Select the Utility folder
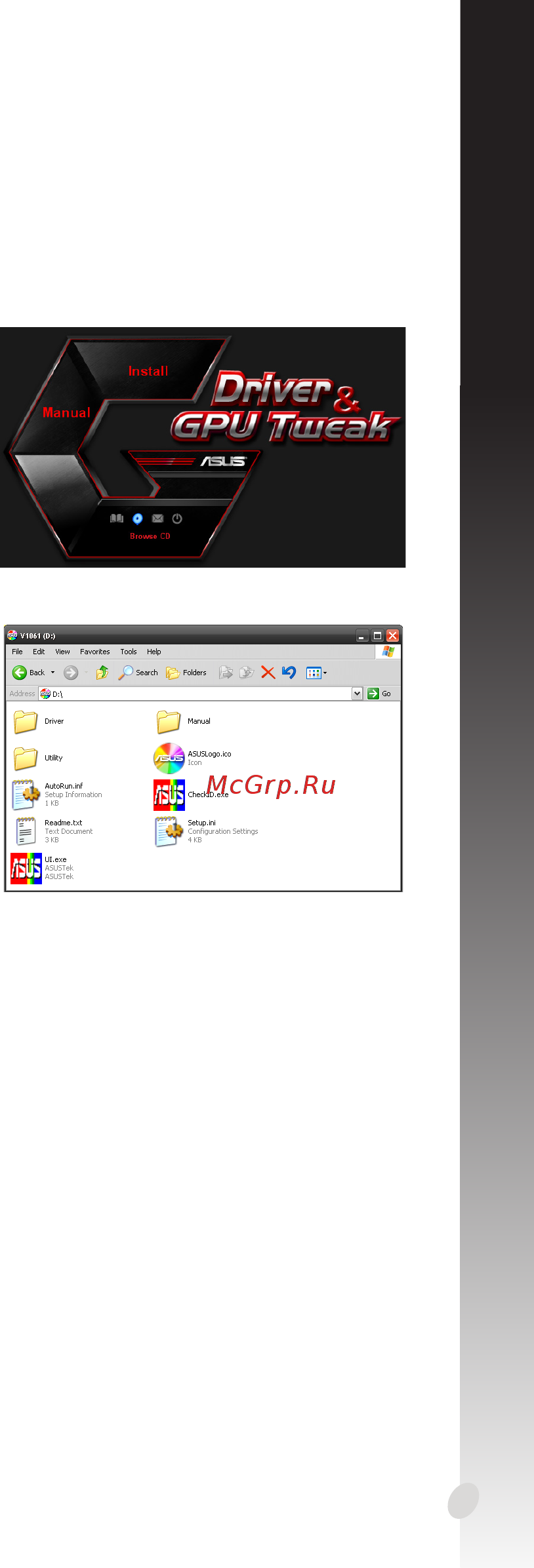The height and width of the screenshot is (1568, 534). pos(38,758)
